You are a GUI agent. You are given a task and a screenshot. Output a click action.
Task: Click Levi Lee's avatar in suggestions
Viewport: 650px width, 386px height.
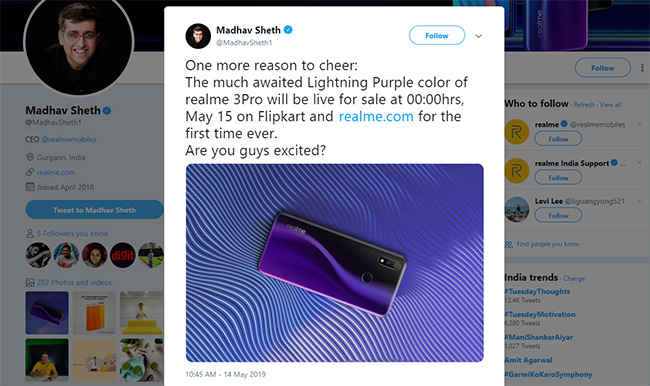click(517, 209)
